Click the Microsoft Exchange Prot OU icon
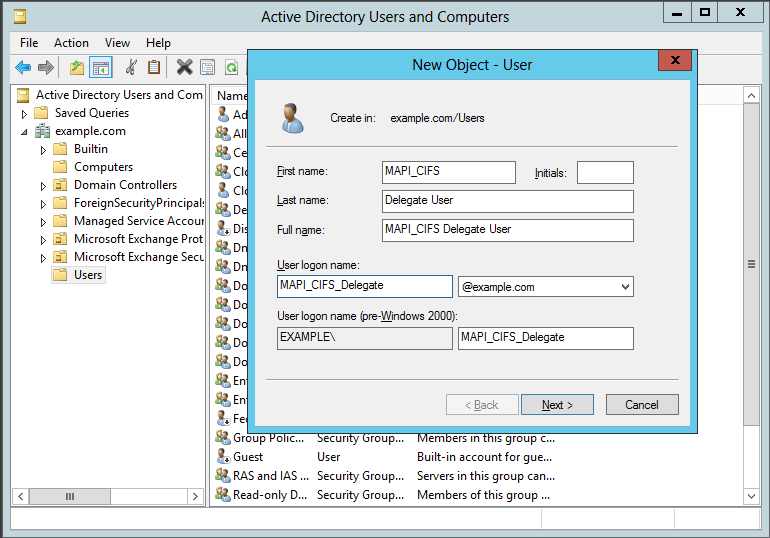This screenshot has height=538, width=770. [60, 239]
